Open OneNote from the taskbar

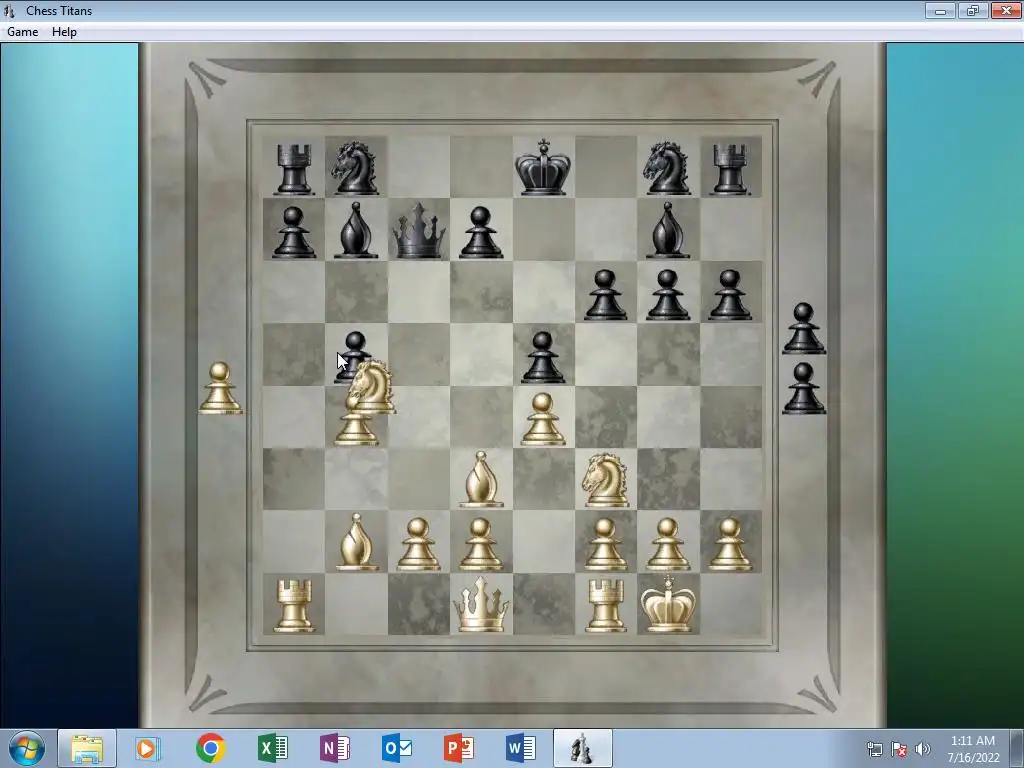coord(335,748)
